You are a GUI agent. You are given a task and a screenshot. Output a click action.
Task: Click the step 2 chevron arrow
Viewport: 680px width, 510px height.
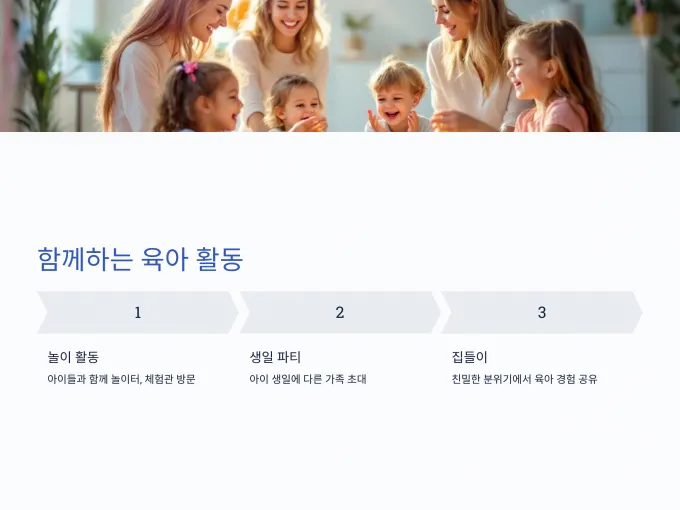(340, 312)
